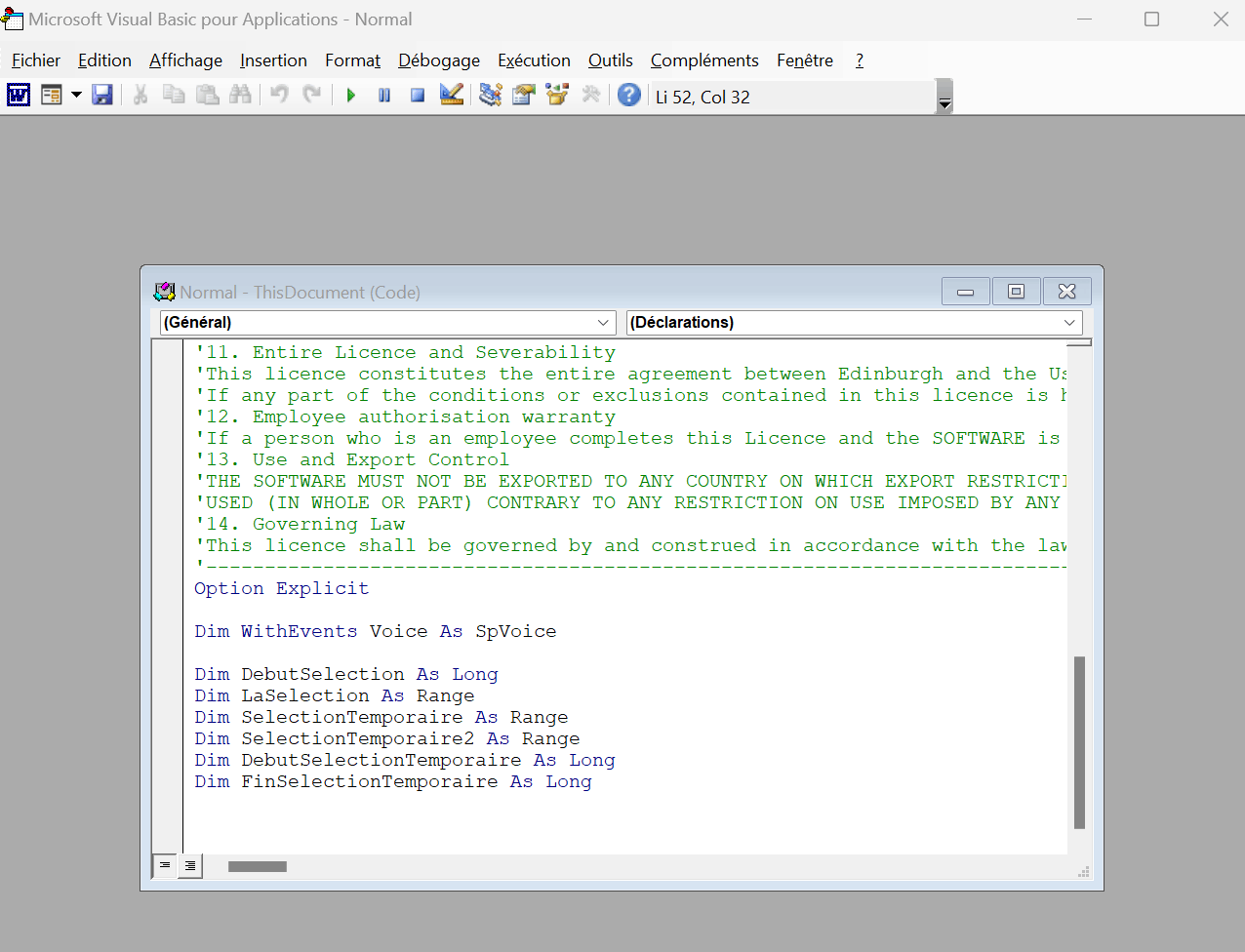Open the Object Browser icon
This screenshot has width=1245, height=952.
click(x=557, y=95)
